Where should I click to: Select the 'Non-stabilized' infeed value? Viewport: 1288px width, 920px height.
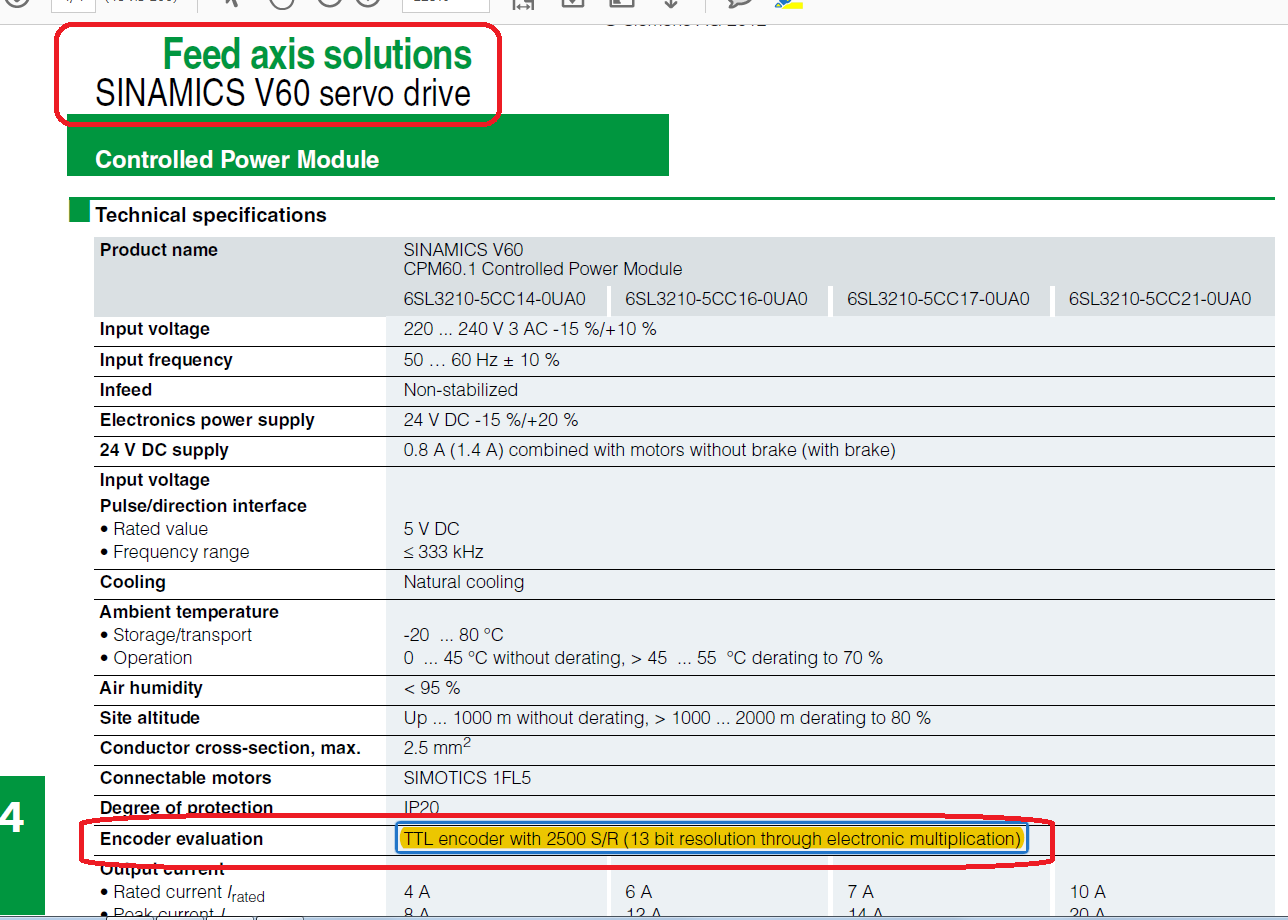(461, 390)
